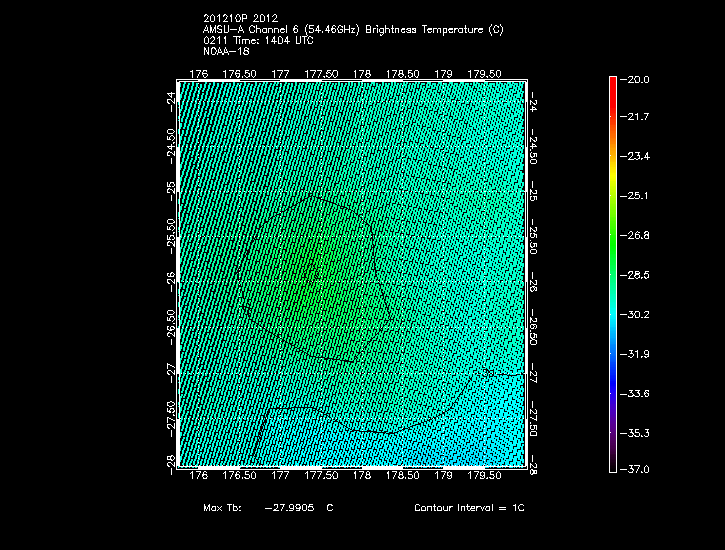Click the -26 latitude label on left axis
725x550 pixels.
[x=170, y=277]
